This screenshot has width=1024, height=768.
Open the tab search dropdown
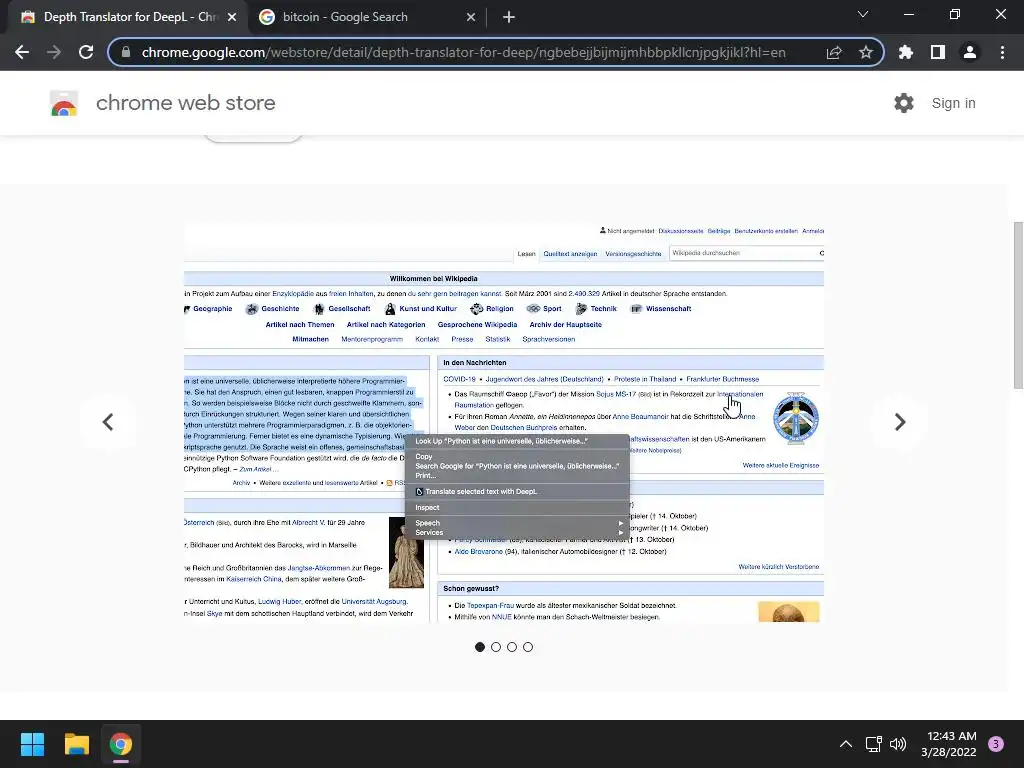863,14
